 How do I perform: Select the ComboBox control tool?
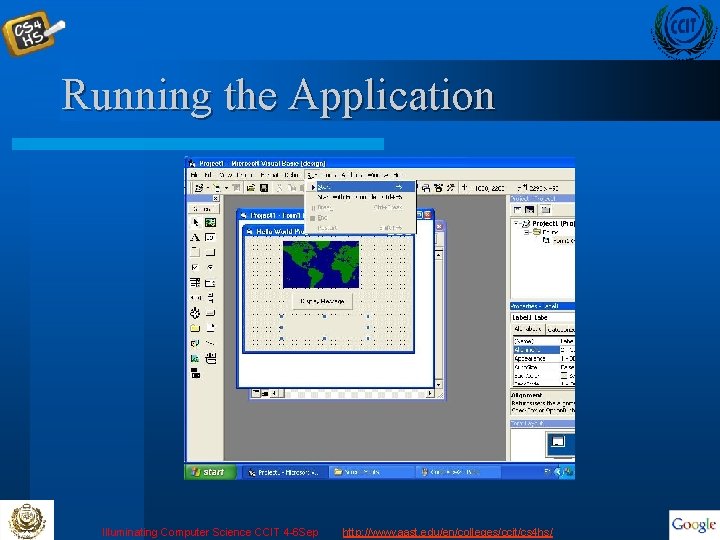(x=195, y=283)
